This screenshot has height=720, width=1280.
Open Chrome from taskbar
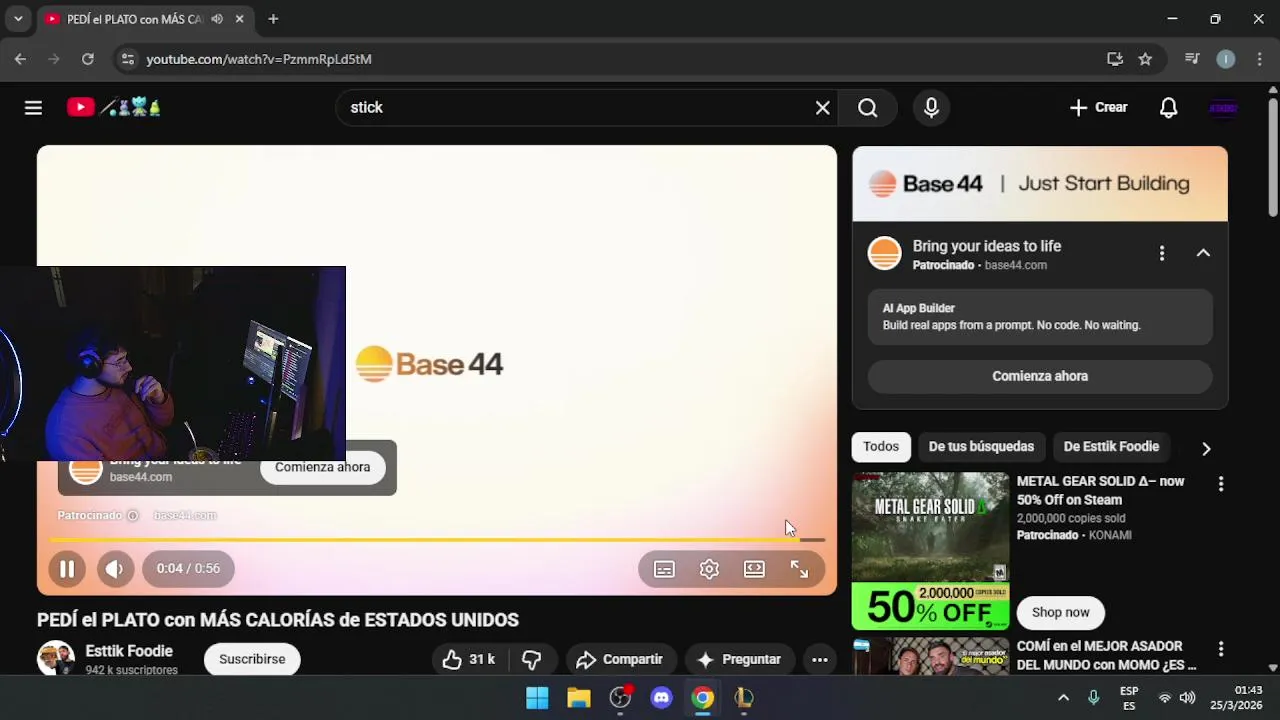click(x=703, y=698)
